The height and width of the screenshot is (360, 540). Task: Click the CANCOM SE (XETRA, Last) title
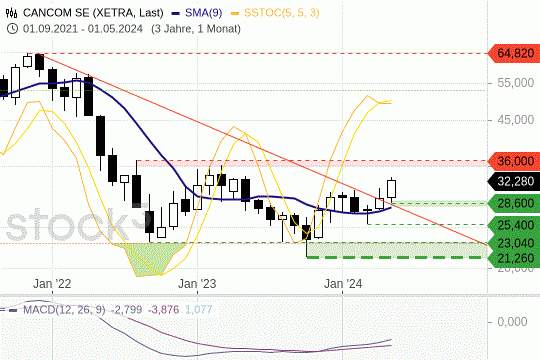pyautogui.click(x=93, y=13)
